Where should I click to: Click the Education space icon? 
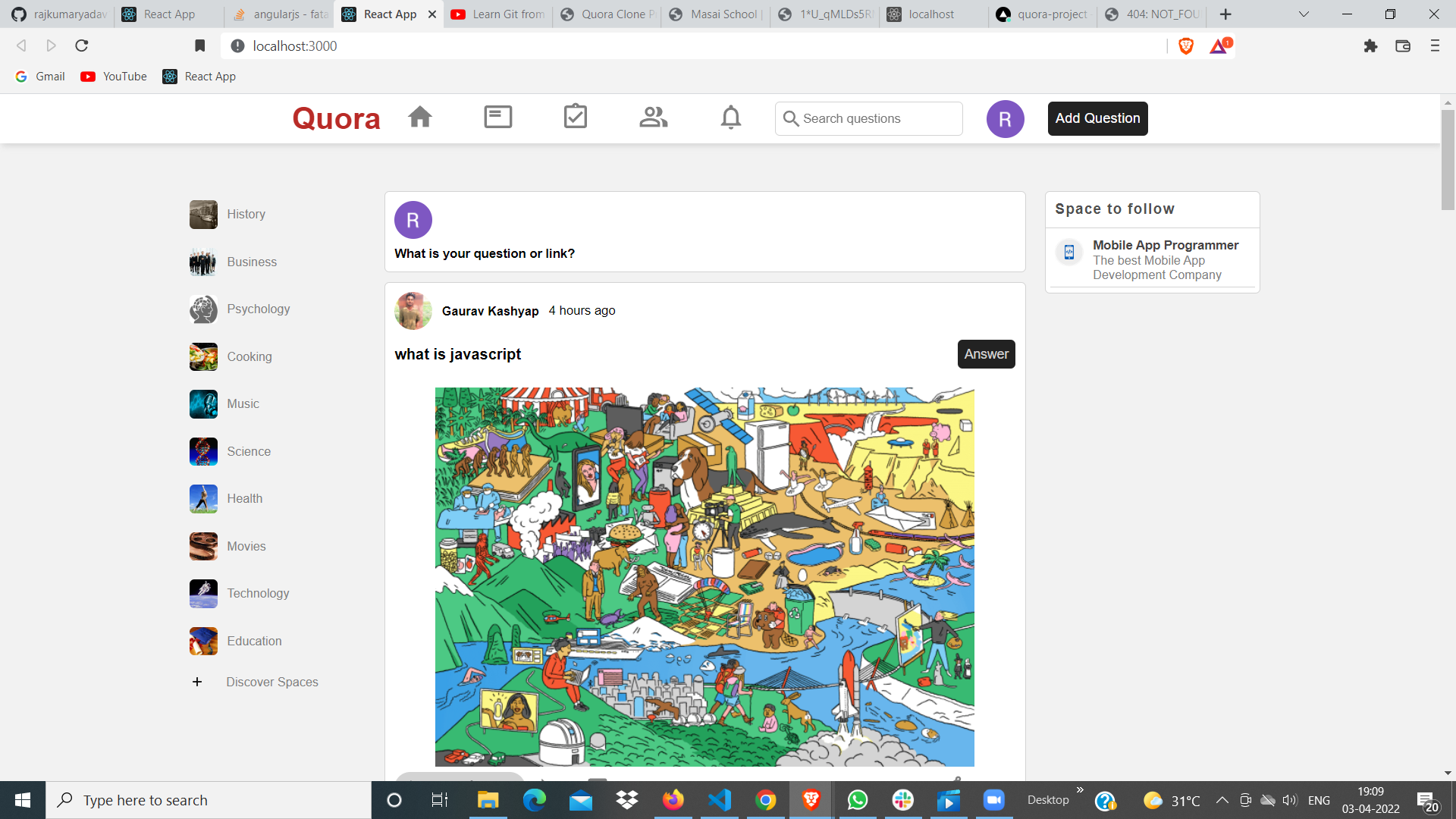point(203,641)
